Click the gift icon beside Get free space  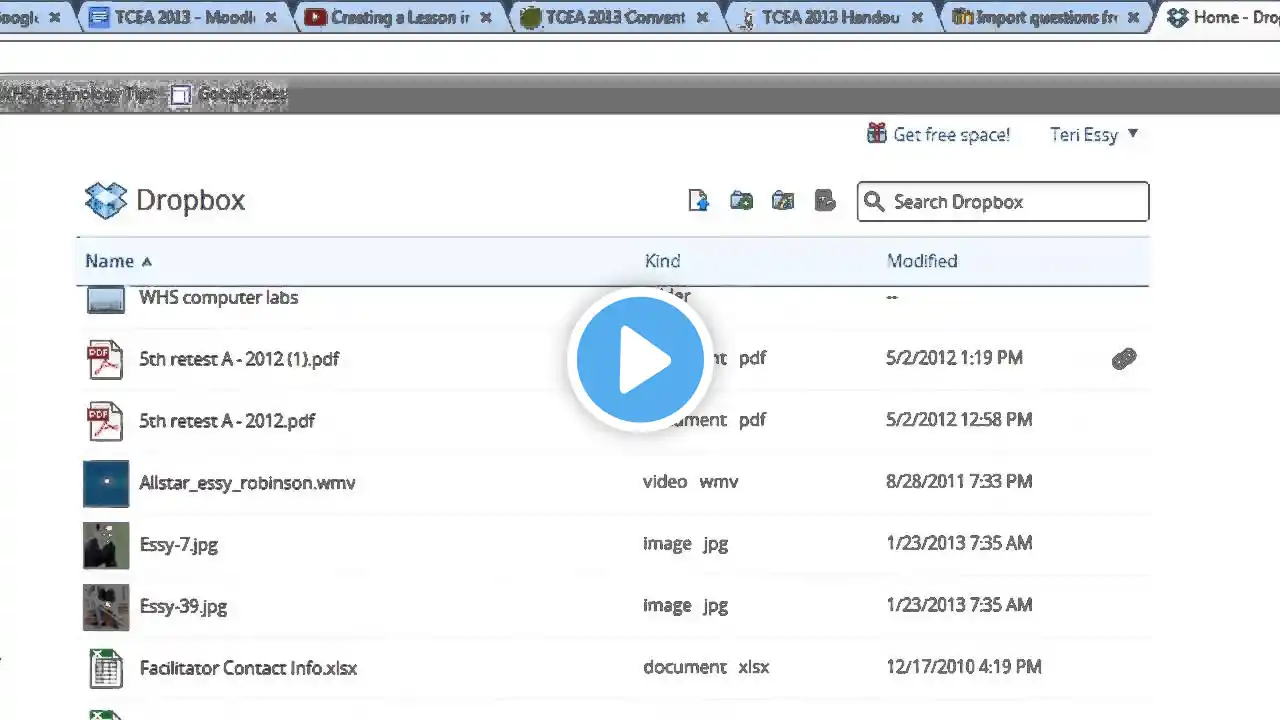tap(877, 134)
